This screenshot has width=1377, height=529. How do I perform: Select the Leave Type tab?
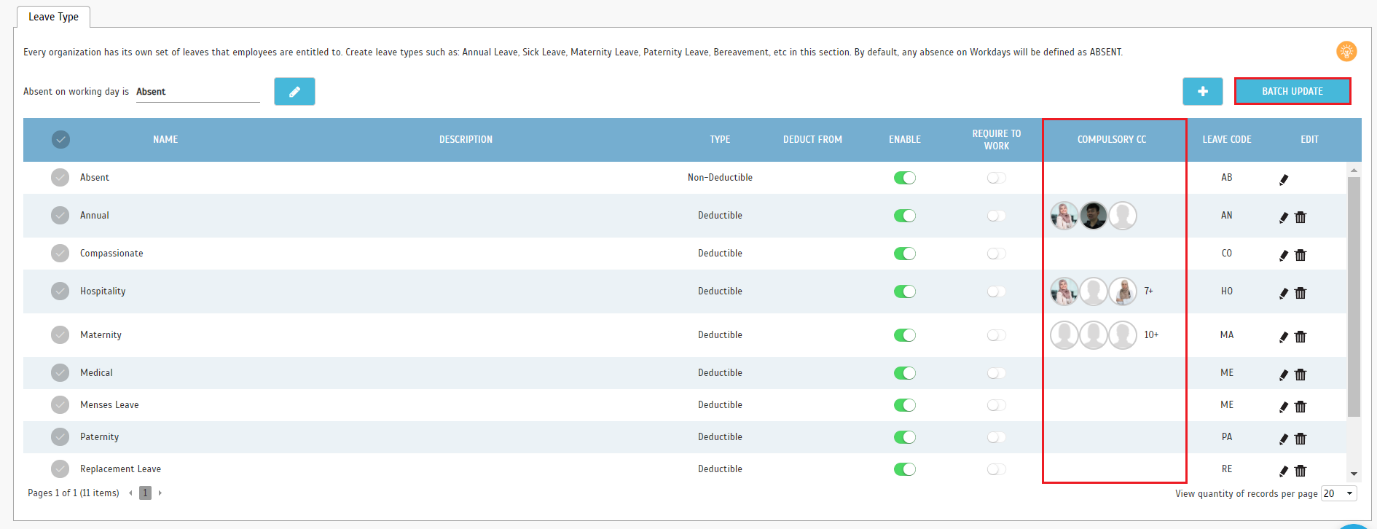[54, 17]
